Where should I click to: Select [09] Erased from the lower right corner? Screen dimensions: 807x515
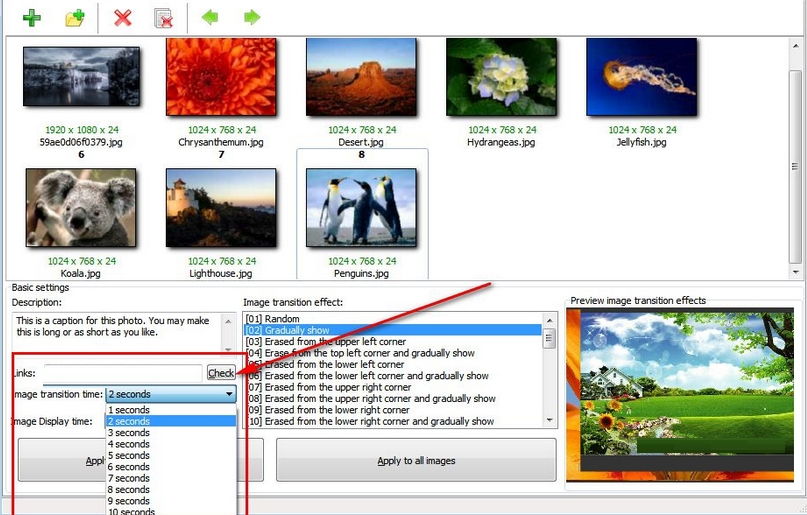pos(393,410)
